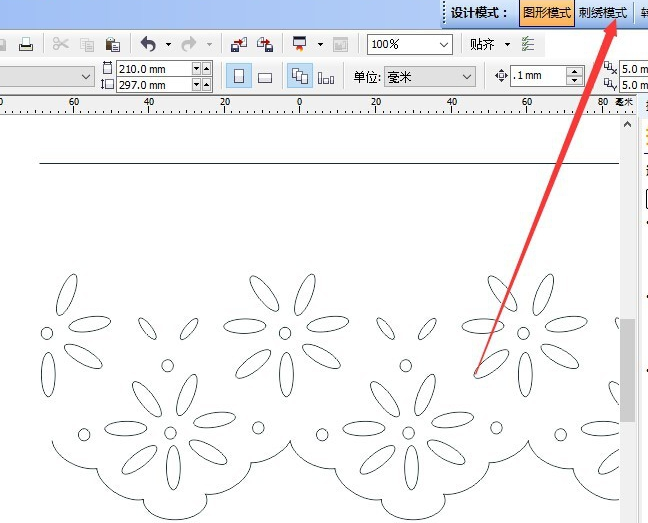
Task: Click the Cut scissors icon
Action: point(61,44)
